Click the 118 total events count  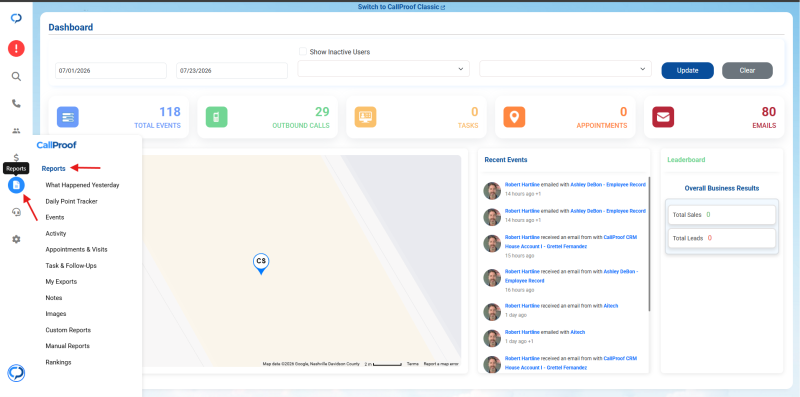170,112
